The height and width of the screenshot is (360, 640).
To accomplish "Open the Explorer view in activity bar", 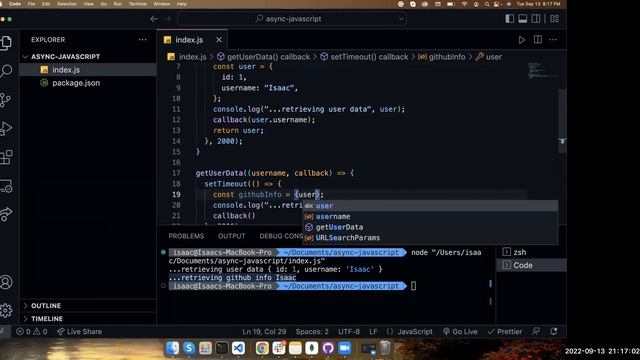I will [x=6, y=42].
